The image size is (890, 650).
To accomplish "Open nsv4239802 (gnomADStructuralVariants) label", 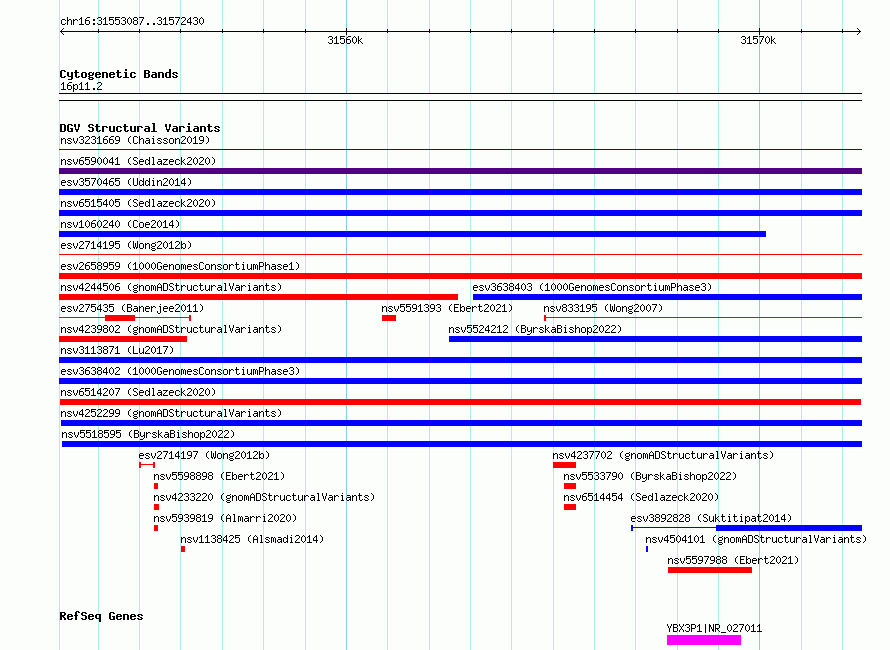I will tap(171, 329).
